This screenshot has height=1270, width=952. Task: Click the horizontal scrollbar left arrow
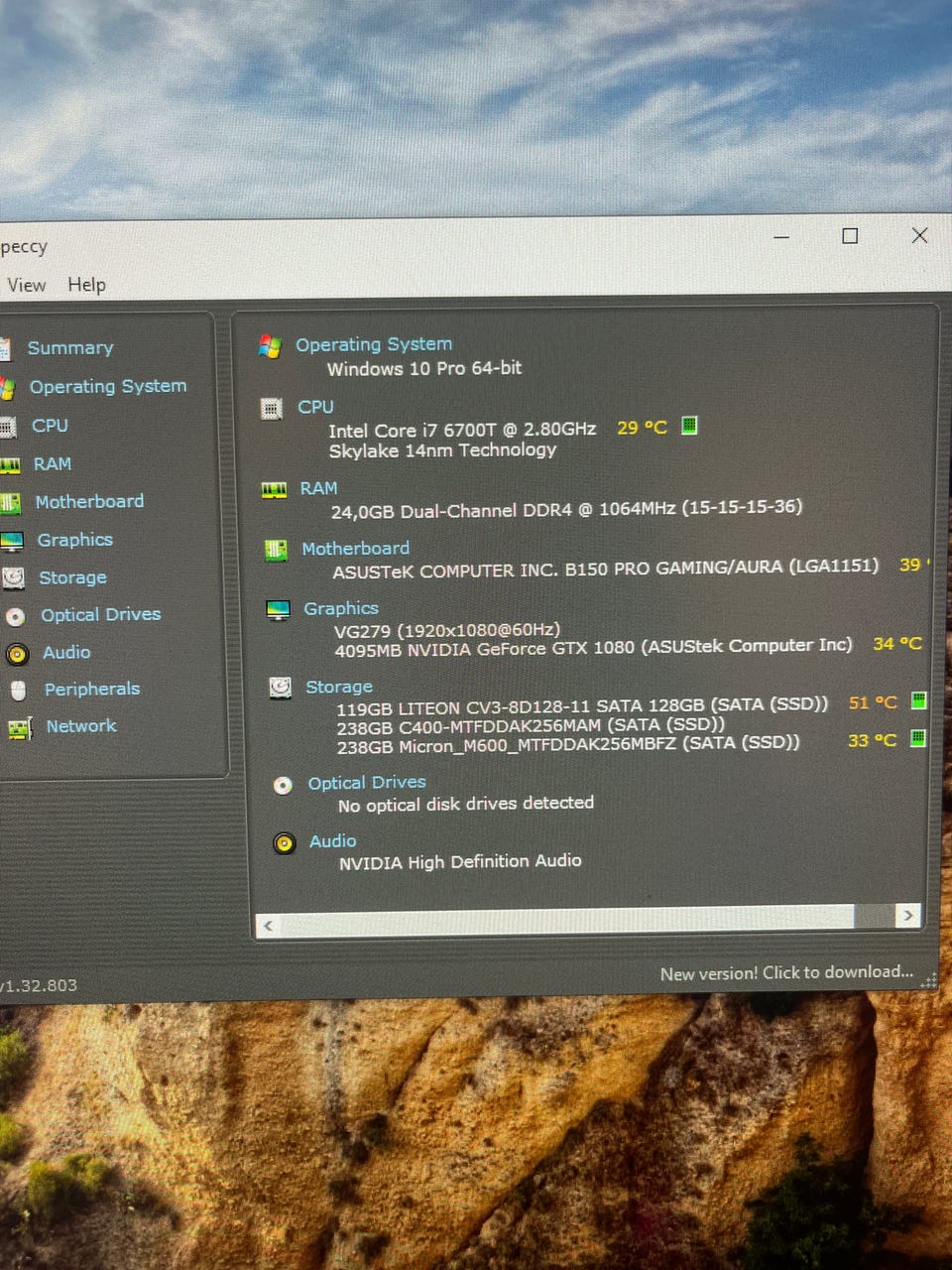tap(267, 926)
